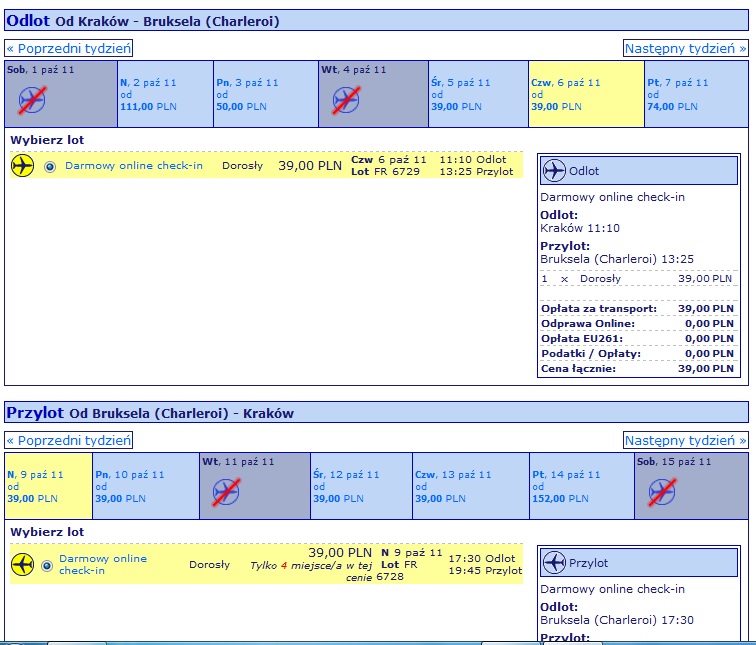Go to the return-flight Poprzedni tydzień link
This screenshot has height=645, width=756.
68,440
